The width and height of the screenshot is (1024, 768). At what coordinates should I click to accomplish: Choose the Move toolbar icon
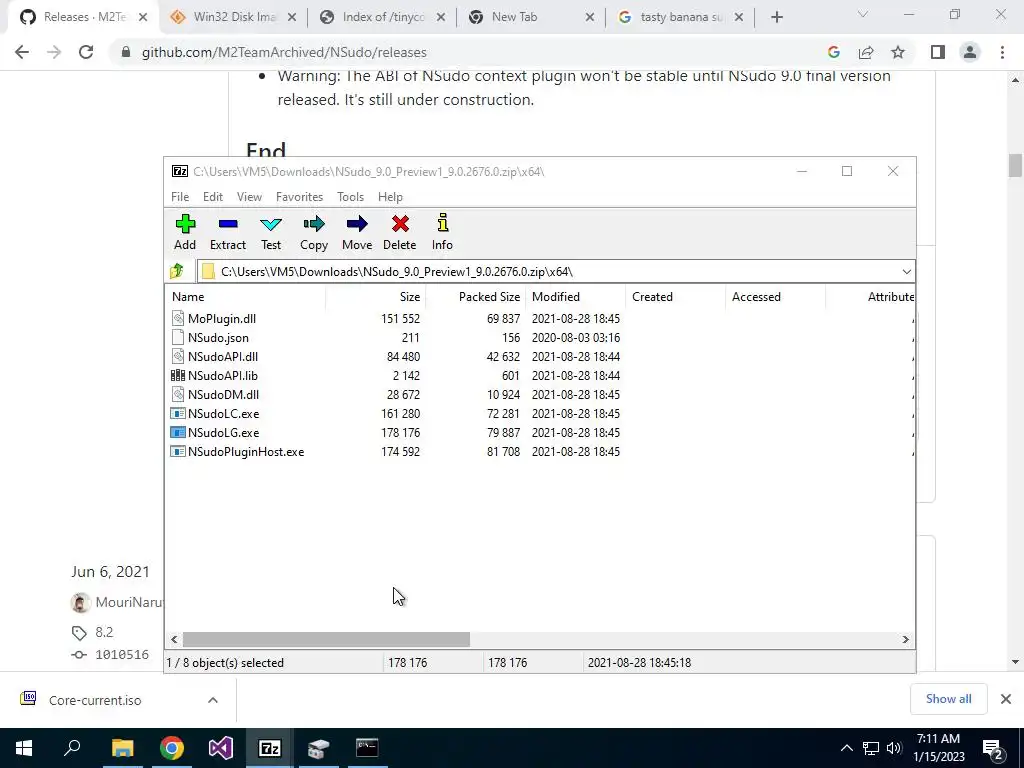click(357, 225)
